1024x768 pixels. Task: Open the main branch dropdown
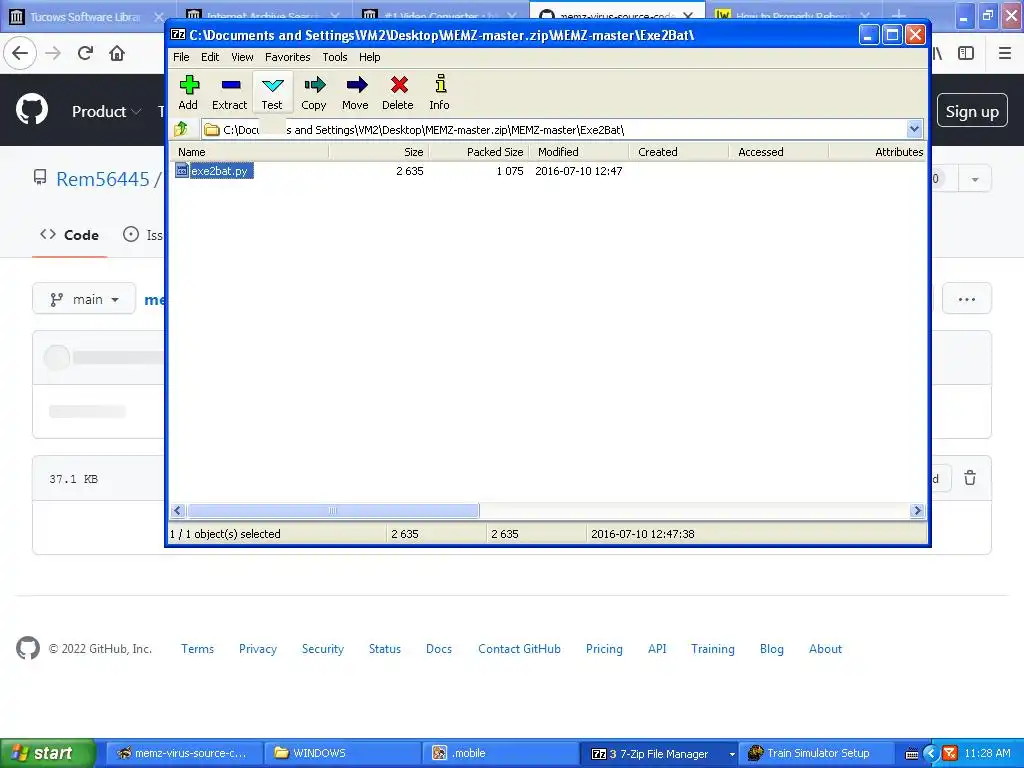tap(84, 299)
